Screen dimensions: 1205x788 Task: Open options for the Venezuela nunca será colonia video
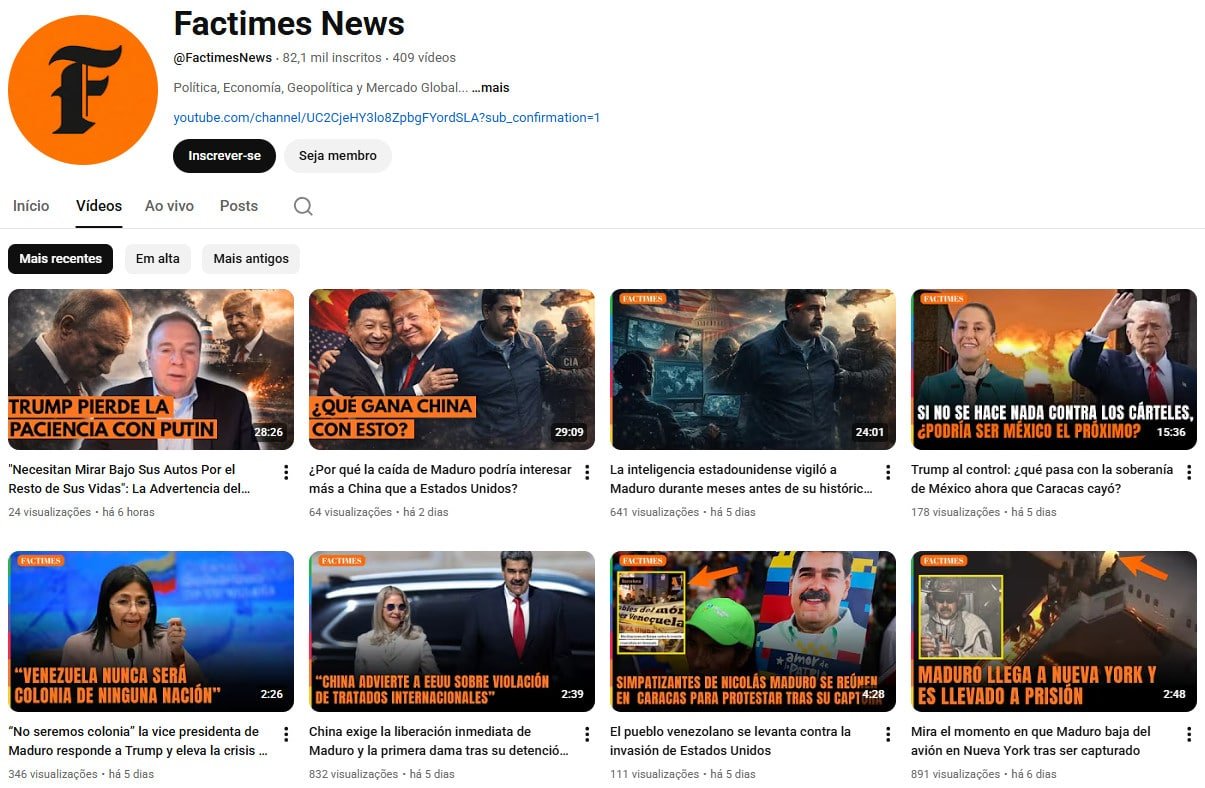(x=284, y=733)
